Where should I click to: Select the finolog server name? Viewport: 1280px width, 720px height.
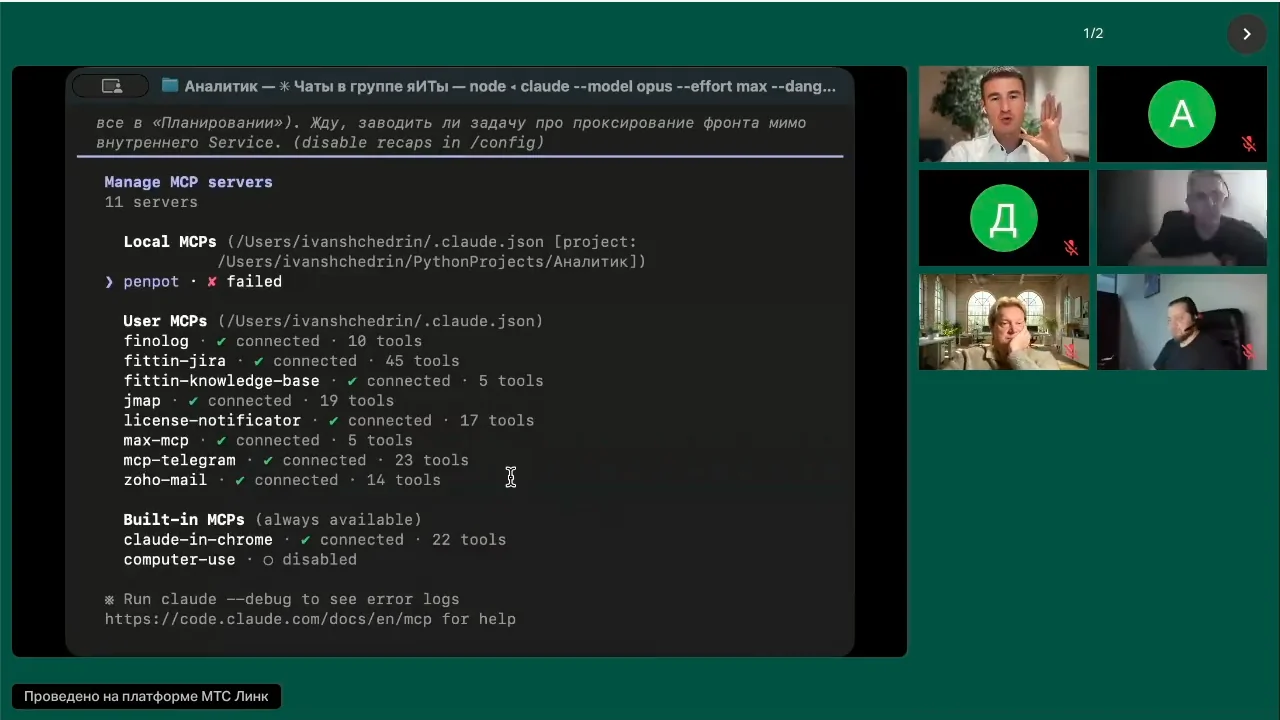pyautogui.click(x=156, y=341)
